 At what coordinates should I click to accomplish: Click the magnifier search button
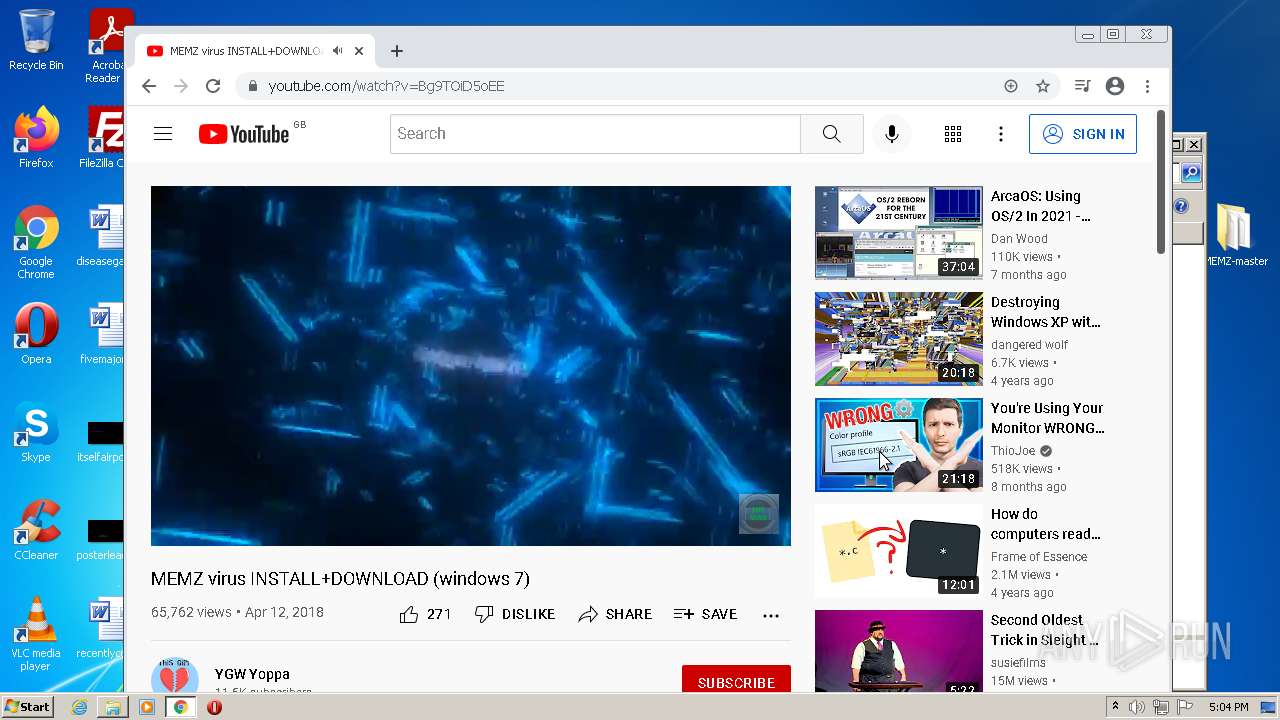click(x=832, y=134)
